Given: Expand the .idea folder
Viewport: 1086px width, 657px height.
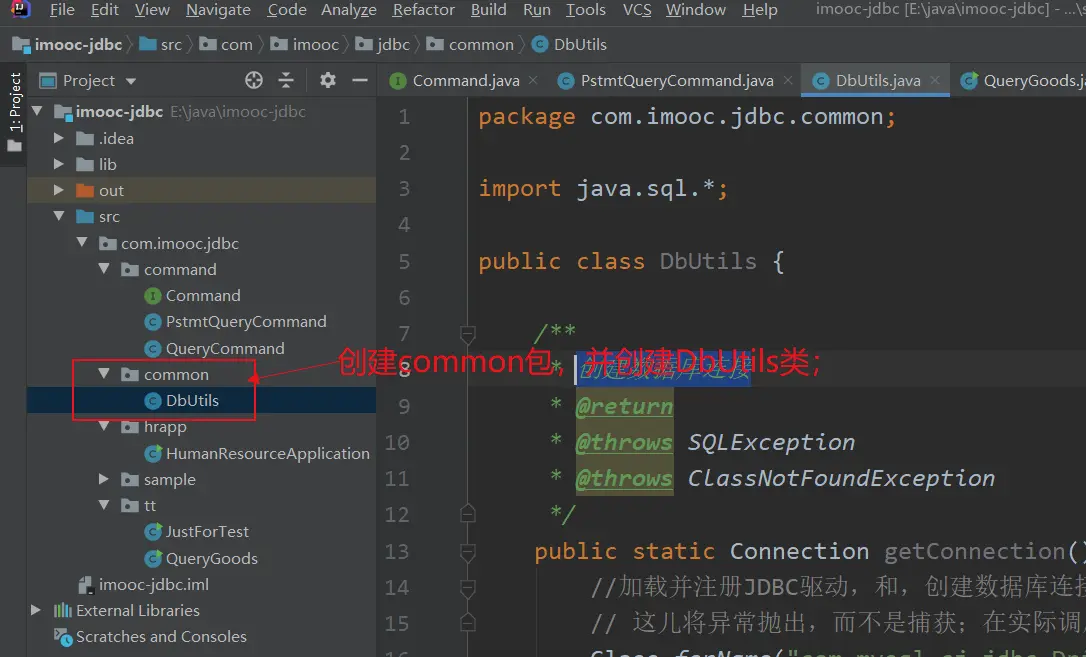Looking at the screenshot, I should coord(60,139).
